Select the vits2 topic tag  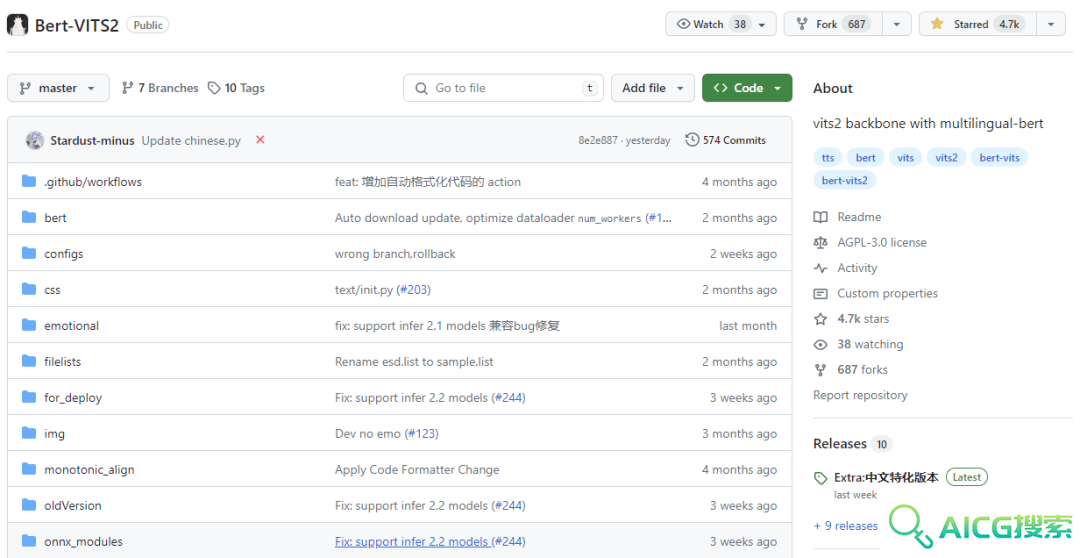[946, 158]
